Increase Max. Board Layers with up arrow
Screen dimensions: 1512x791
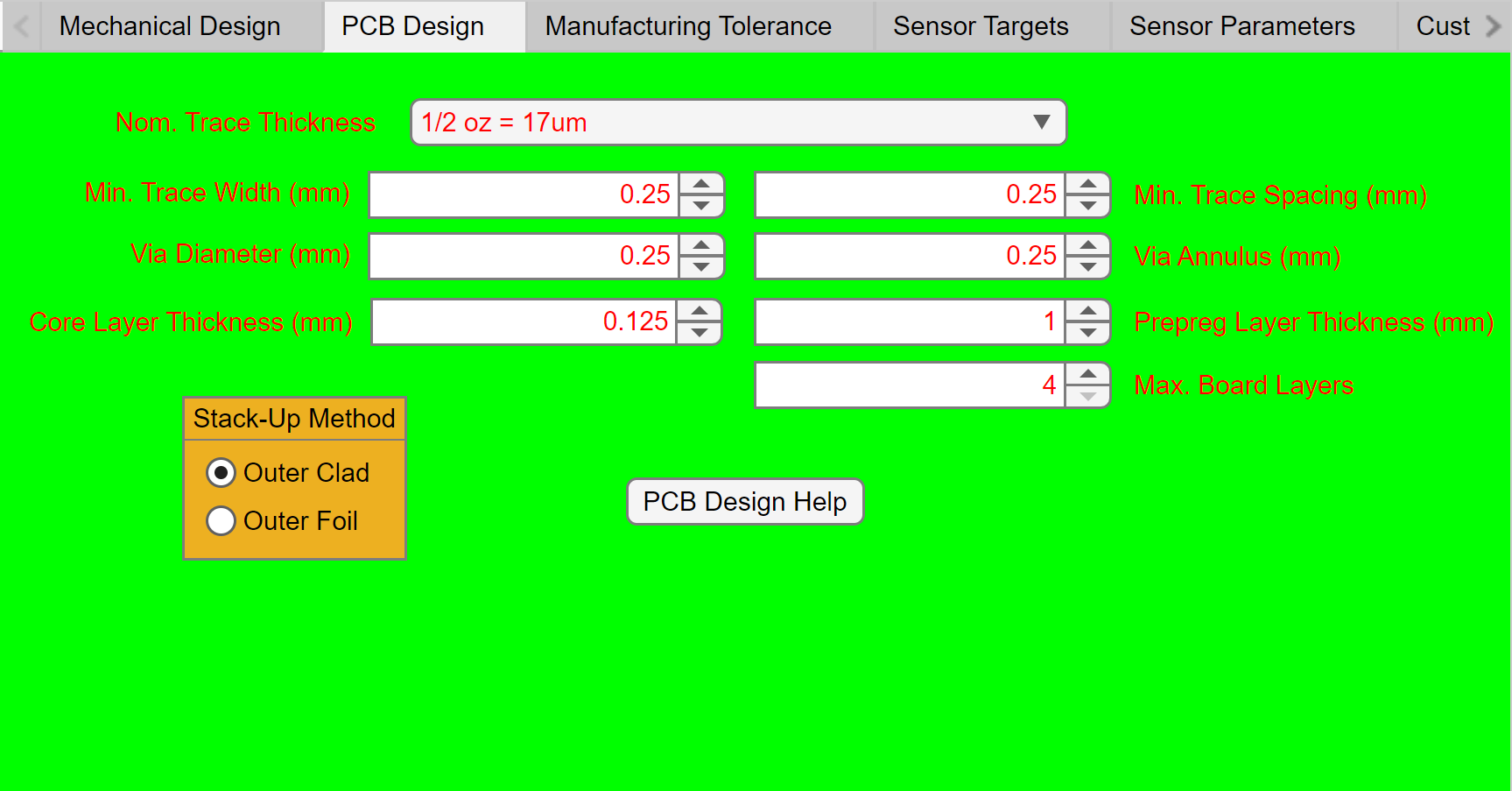(x=1087, y=374)
